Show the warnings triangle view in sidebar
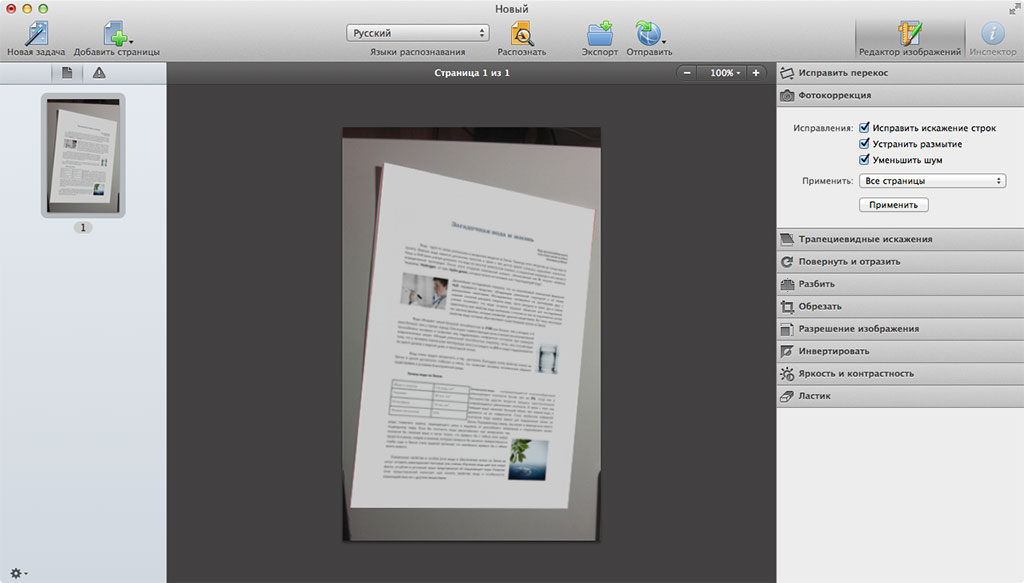 [x=98, y=73]
